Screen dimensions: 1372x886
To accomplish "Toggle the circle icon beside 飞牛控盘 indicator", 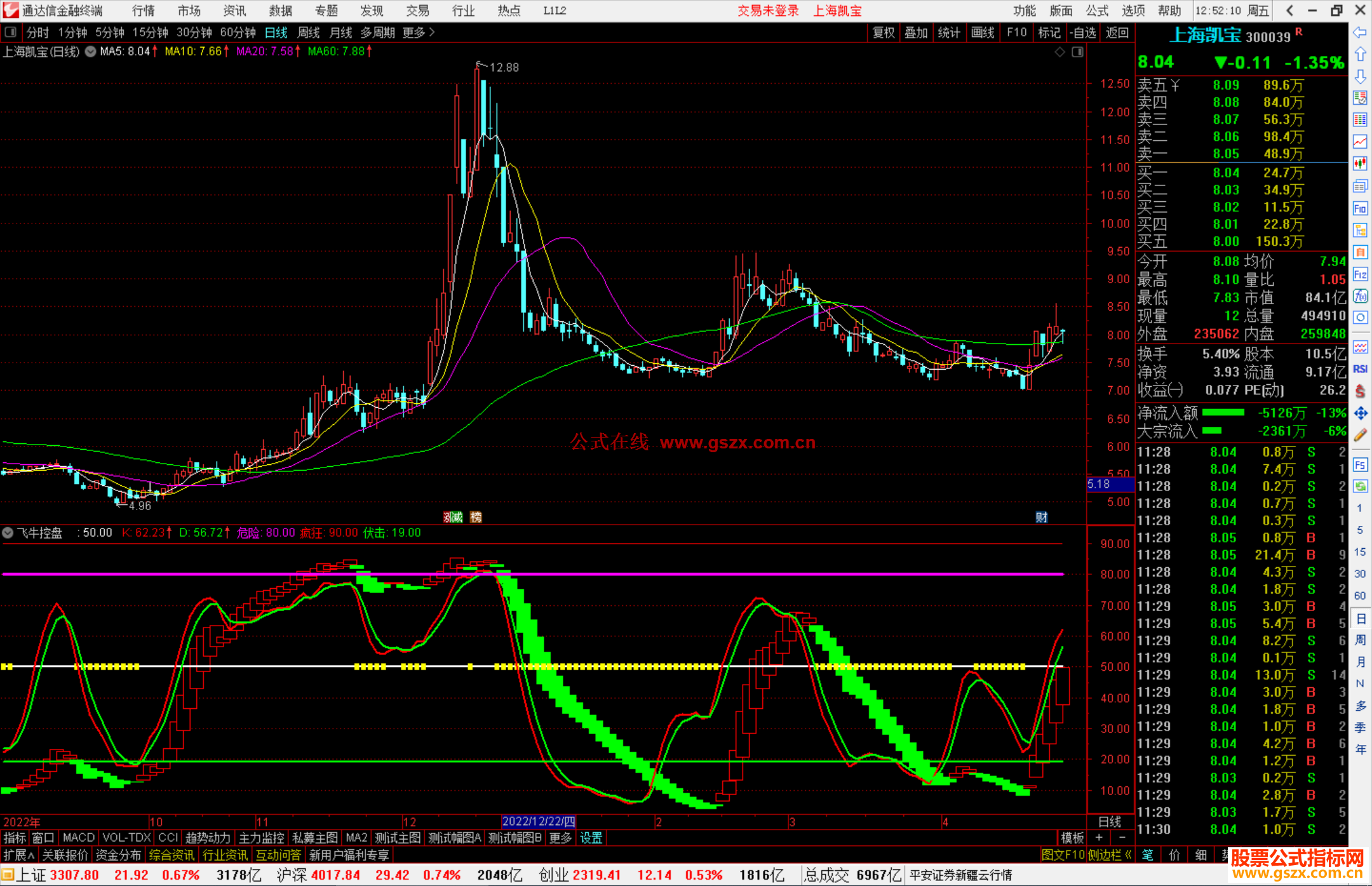I will [8, 533].
